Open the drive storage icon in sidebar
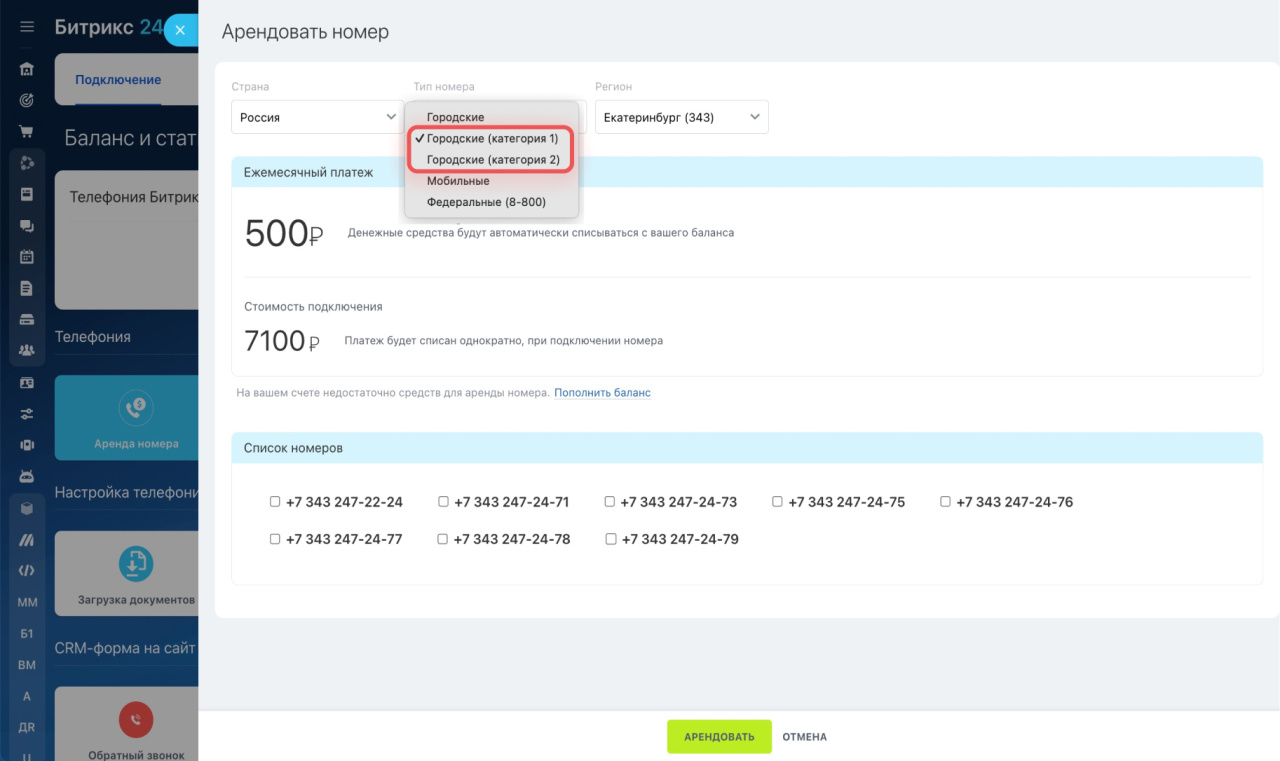This screenshot has height=761, width=1280. tap(27, 320)
